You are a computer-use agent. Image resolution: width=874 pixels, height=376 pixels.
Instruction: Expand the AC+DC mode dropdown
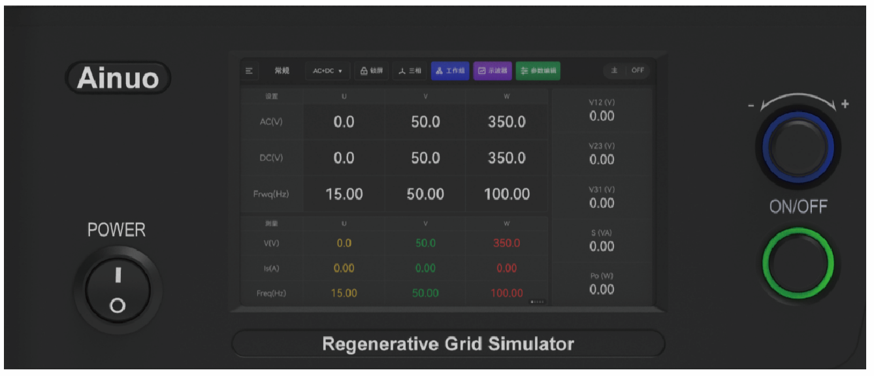(x=327, y=71)
